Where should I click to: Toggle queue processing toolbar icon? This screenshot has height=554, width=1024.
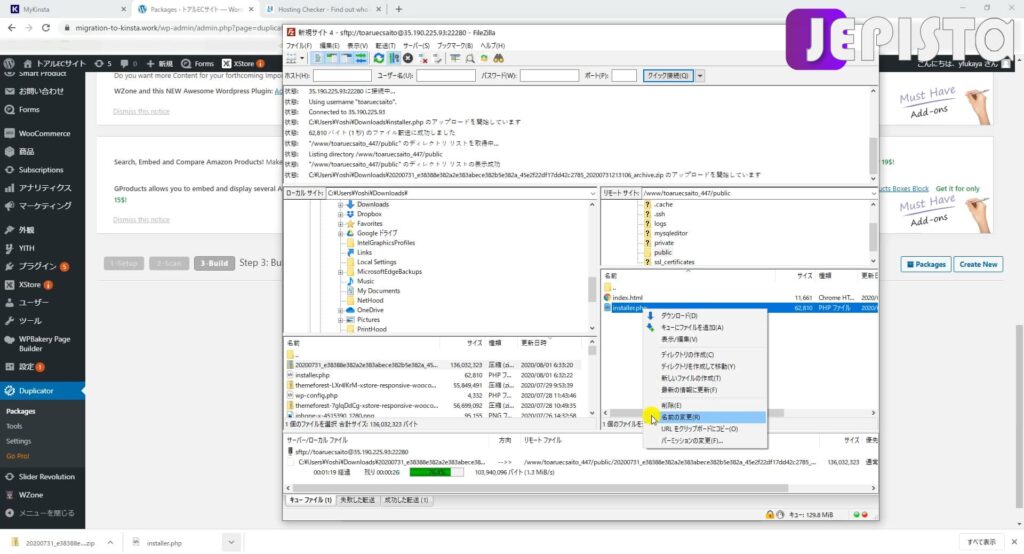394,59
